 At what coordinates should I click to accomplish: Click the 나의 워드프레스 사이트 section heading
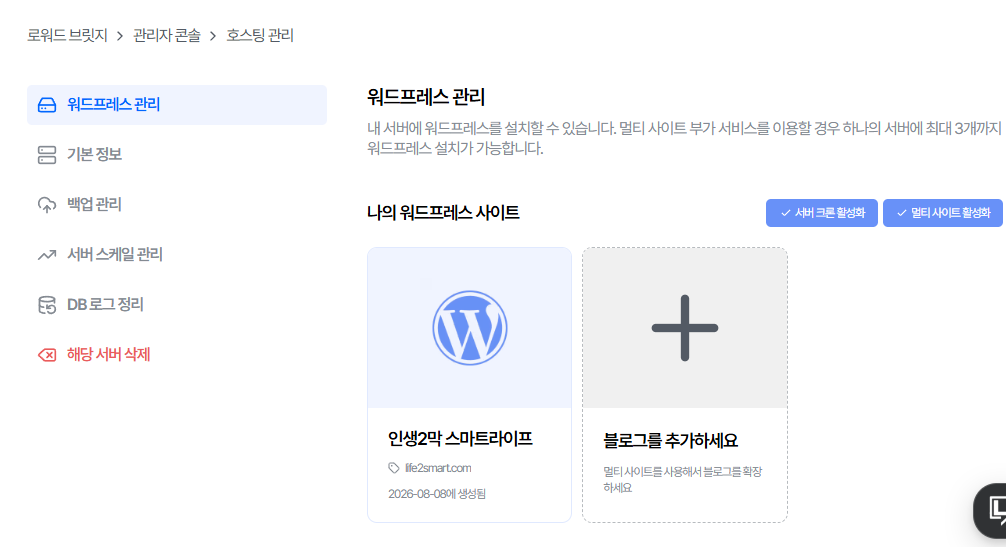(x=443, y=212)
